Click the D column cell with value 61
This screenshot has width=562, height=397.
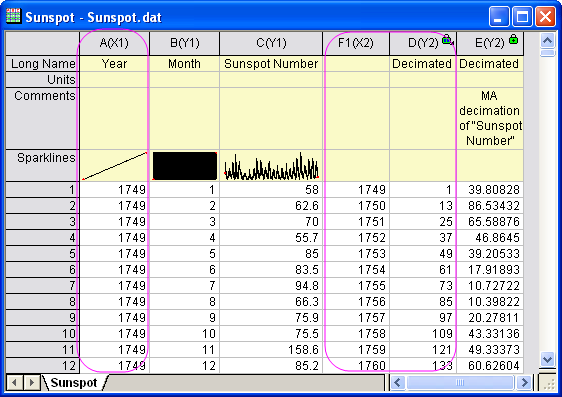pos(423,269)
